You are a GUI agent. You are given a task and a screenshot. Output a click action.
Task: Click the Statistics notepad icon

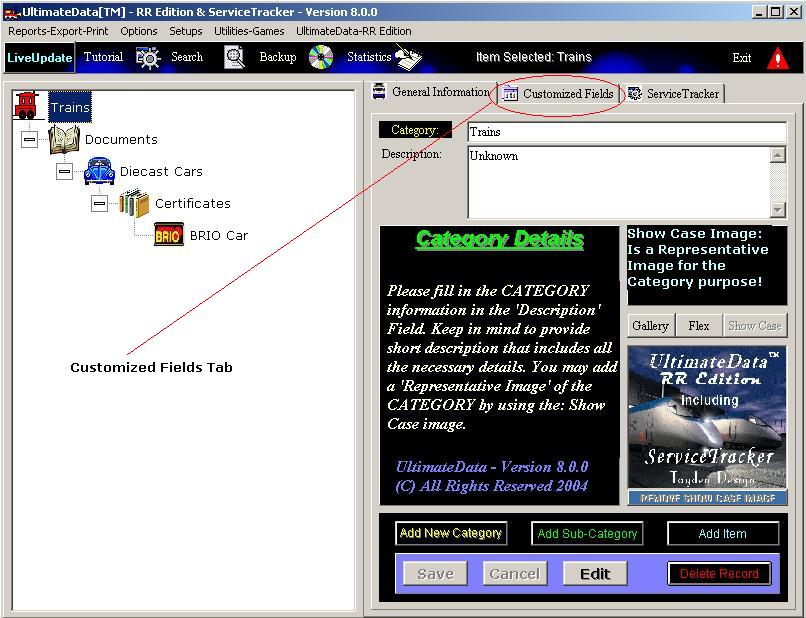click(409, 58)
